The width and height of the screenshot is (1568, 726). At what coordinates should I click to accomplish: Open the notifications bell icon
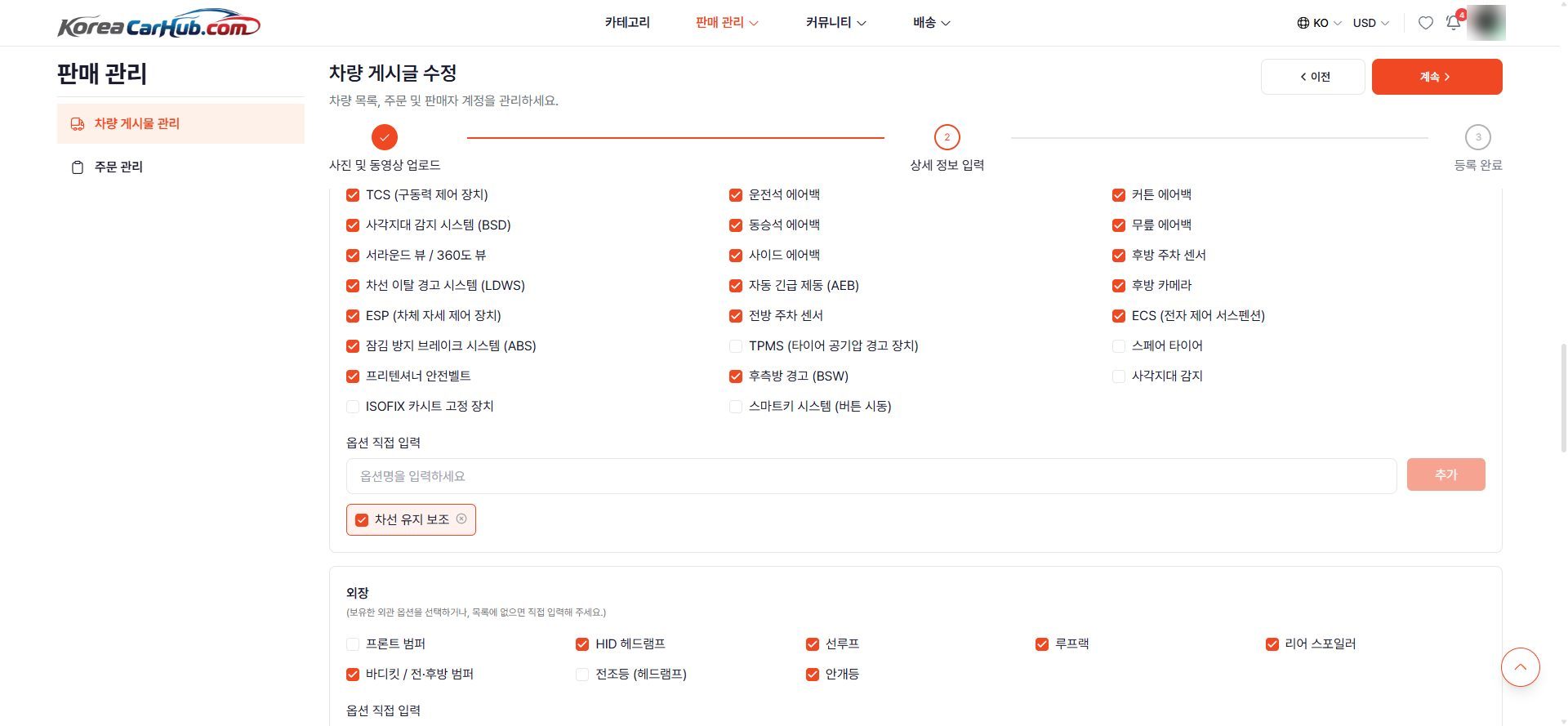1454,23
